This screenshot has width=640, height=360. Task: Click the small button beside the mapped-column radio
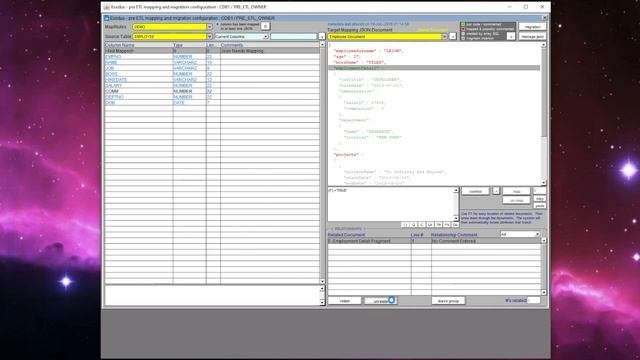pos(265,27)
